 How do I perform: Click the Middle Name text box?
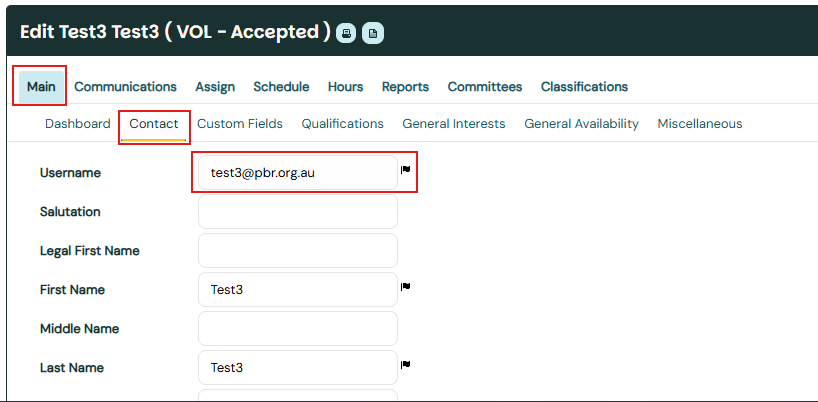point(297,329)
